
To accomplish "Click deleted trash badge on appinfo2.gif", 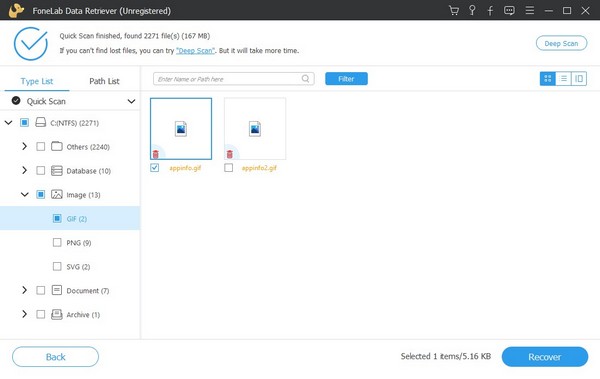I will coord(230,154).
